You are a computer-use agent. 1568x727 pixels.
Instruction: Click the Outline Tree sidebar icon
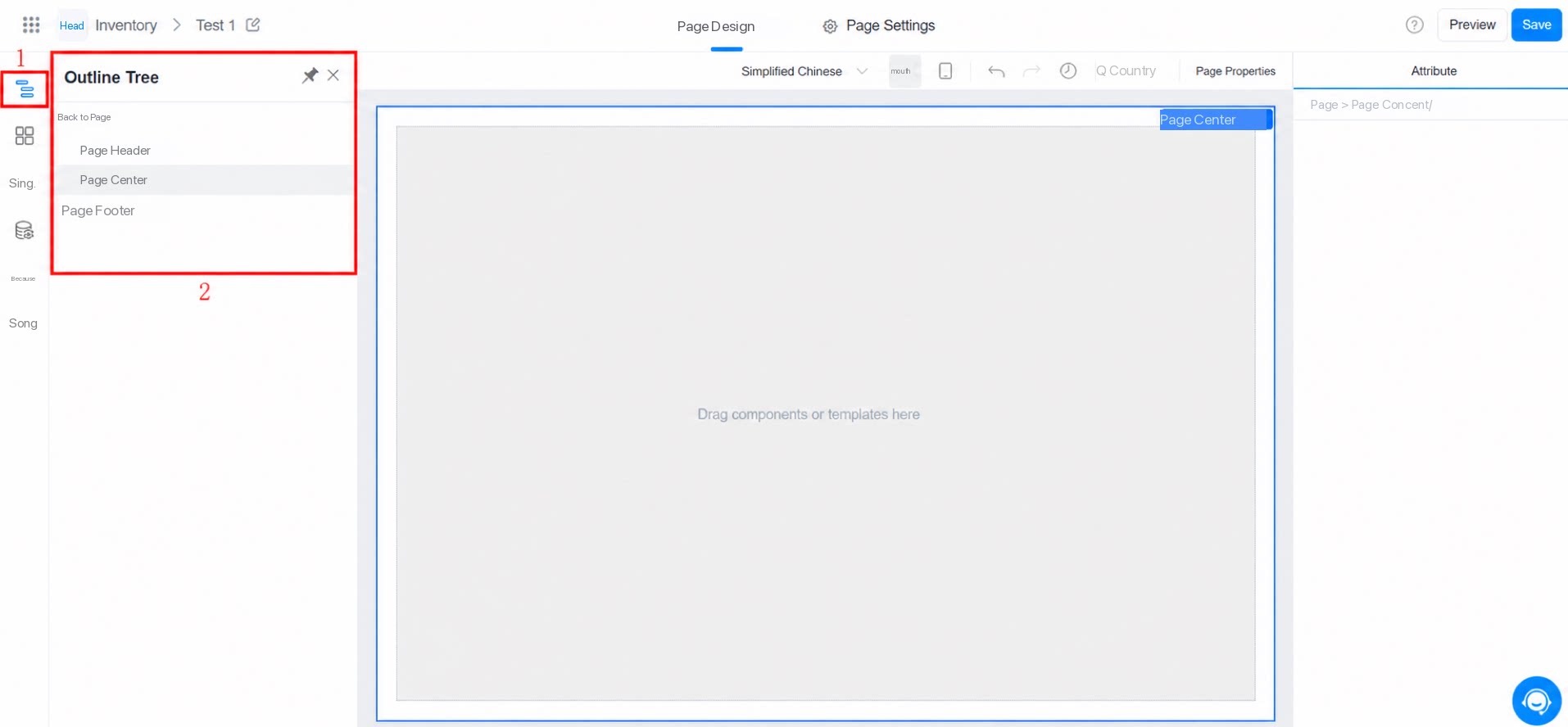click(x=25, y=88)
